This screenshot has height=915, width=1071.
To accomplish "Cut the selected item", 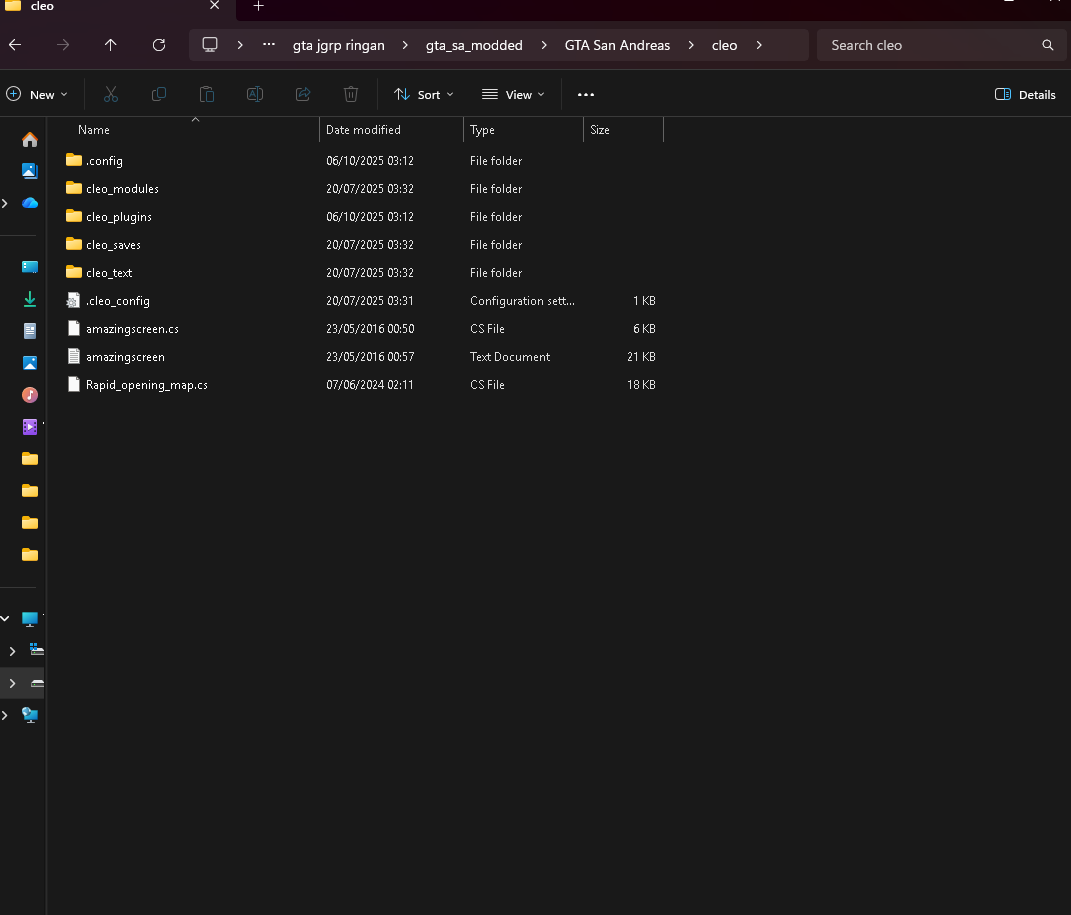I will tap(111, 94).
